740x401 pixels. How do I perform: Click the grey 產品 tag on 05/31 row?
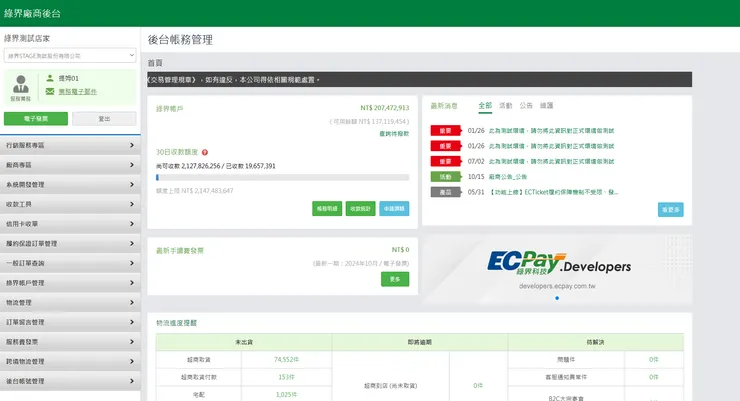coord(446,192)
